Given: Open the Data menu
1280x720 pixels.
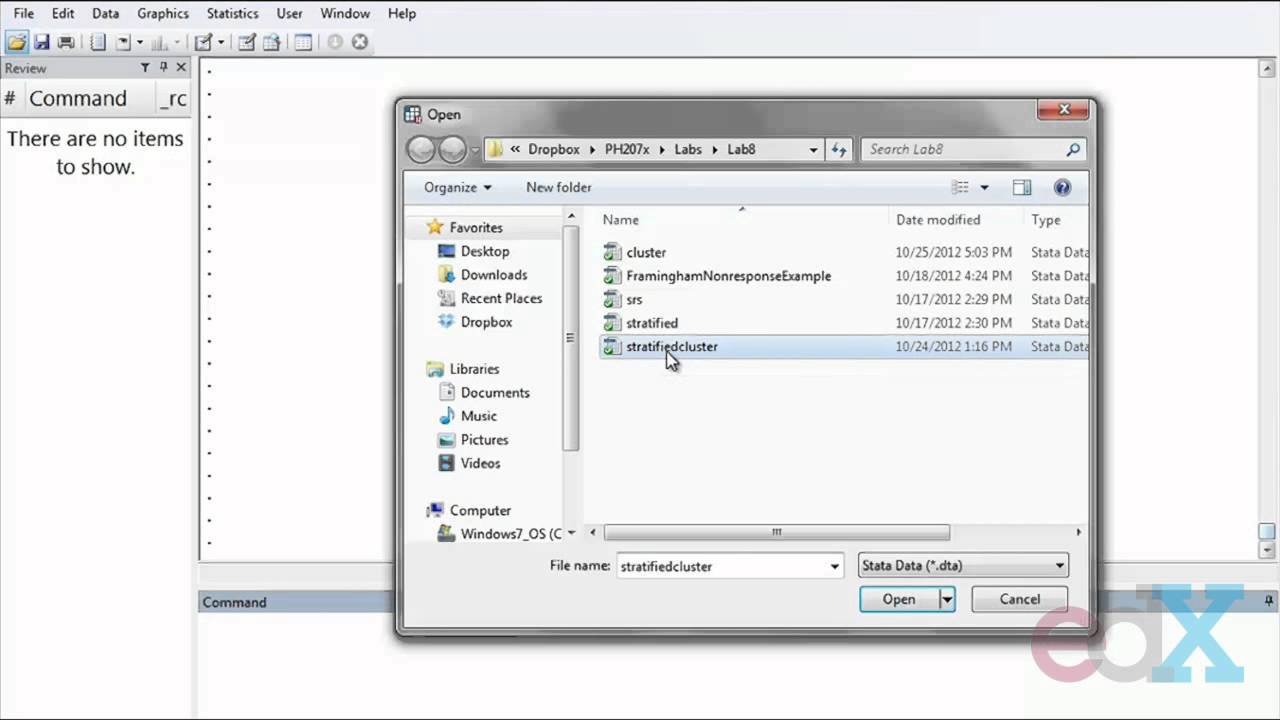Looking at the screenshot, I should [105, 13].
